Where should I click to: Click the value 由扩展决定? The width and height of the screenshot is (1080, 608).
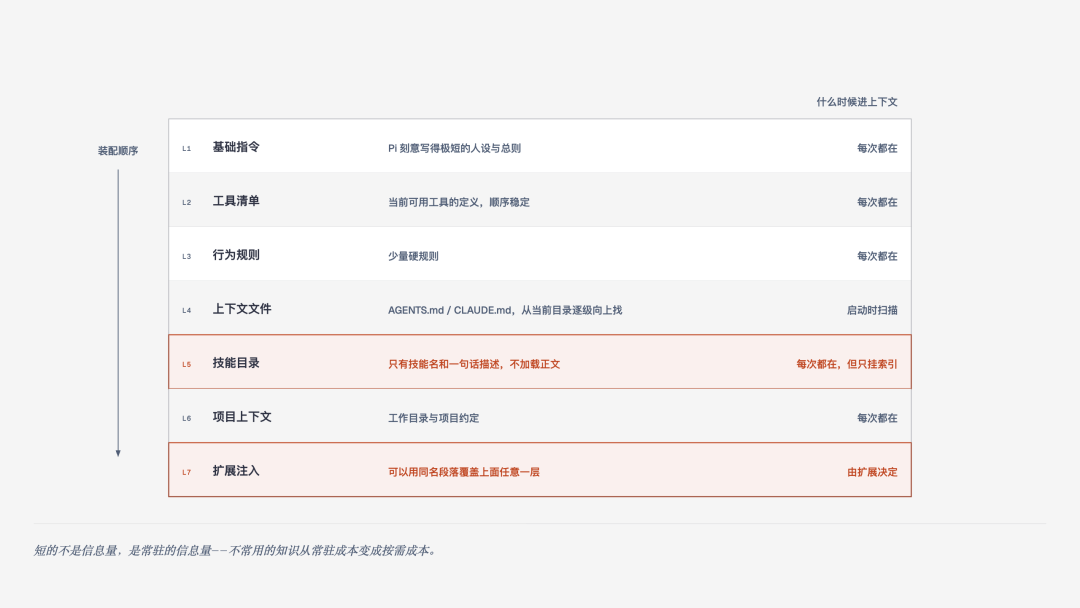tap(872, 472)
